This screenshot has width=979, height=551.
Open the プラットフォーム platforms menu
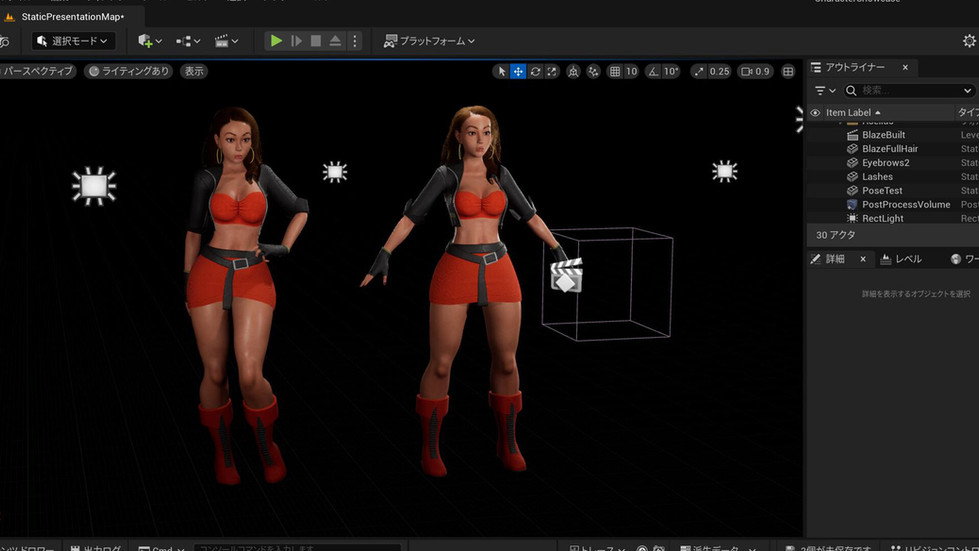coord(429,41)
